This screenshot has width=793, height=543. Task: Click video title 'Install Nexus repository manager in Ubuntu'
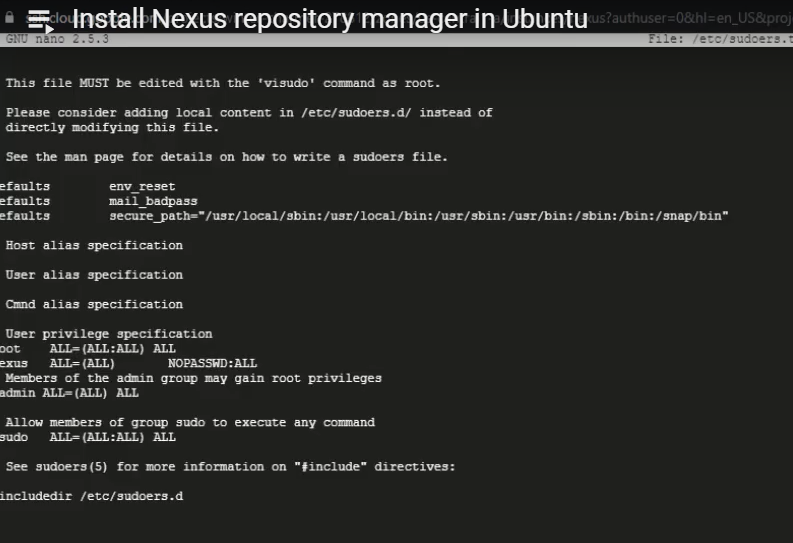pyautogui.click(x=330, y=19)
